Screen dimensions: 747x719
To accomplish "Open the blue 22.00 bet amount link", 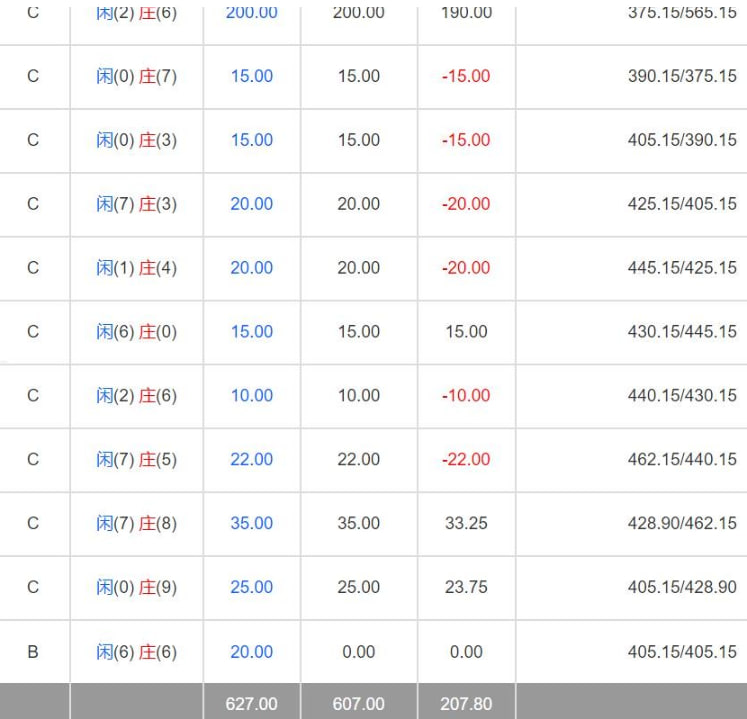I will point(251,459).
